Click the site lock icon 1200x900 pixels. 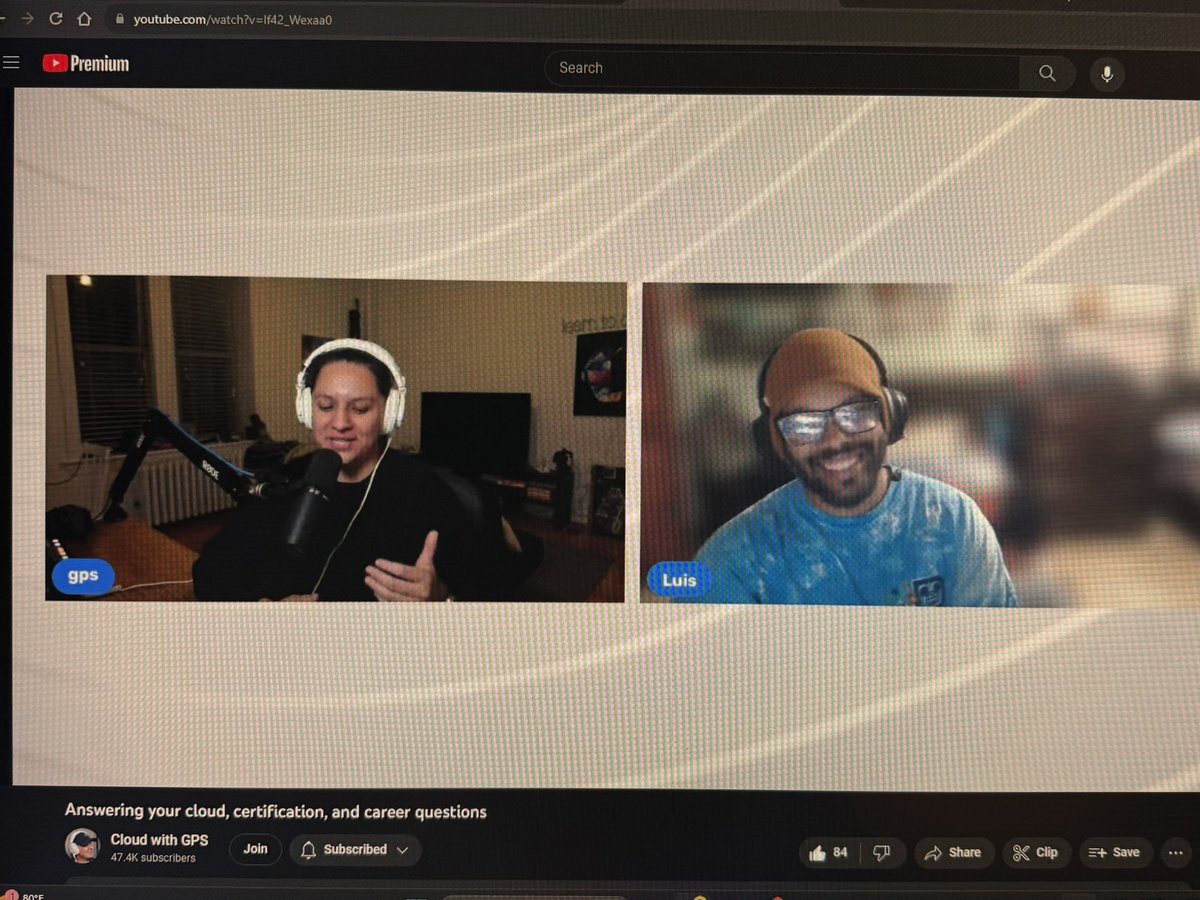(119, 18)
